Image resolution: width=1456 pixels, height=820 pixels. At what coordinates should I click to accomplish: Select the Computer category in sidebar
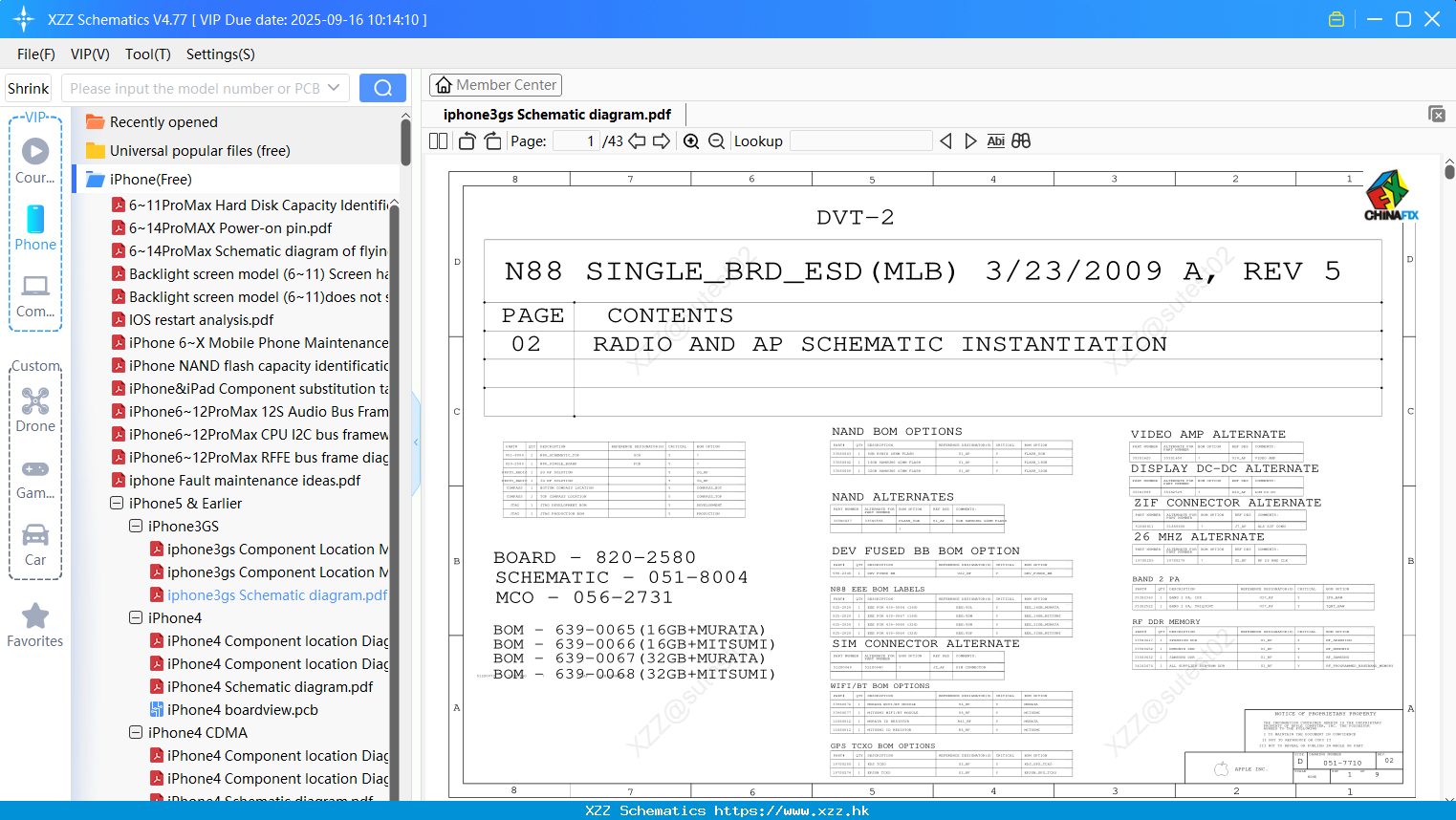(35, 295)
